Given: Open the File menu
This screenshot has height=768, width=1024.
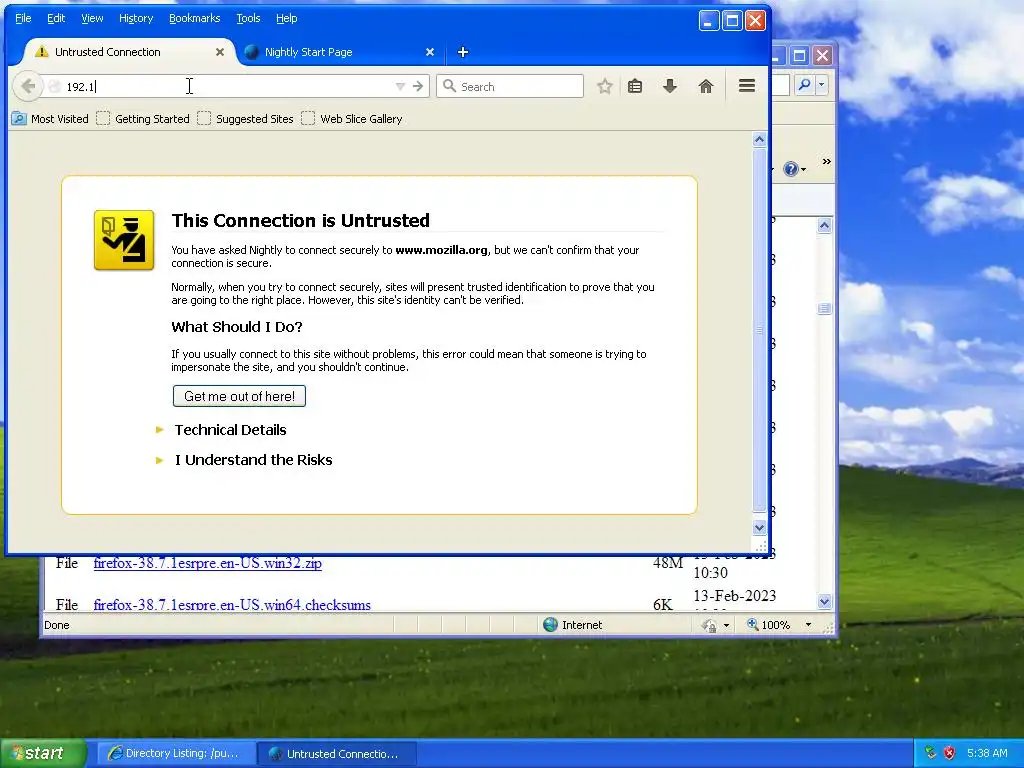Looking at the screenshot, I should [23, 18].
